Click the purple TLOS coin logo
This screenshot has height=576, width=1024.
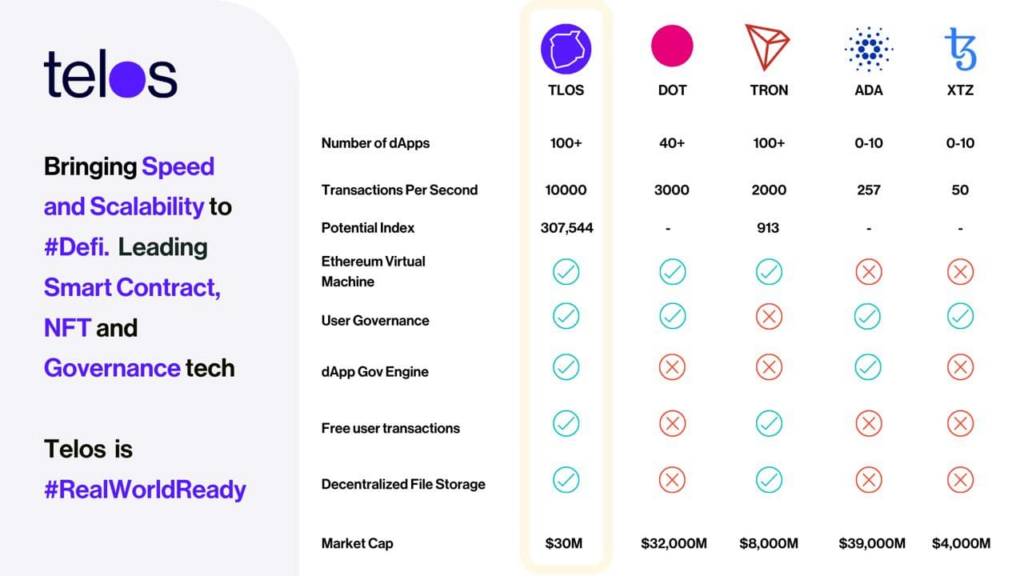pyautogui.click(x=566, y=48)
